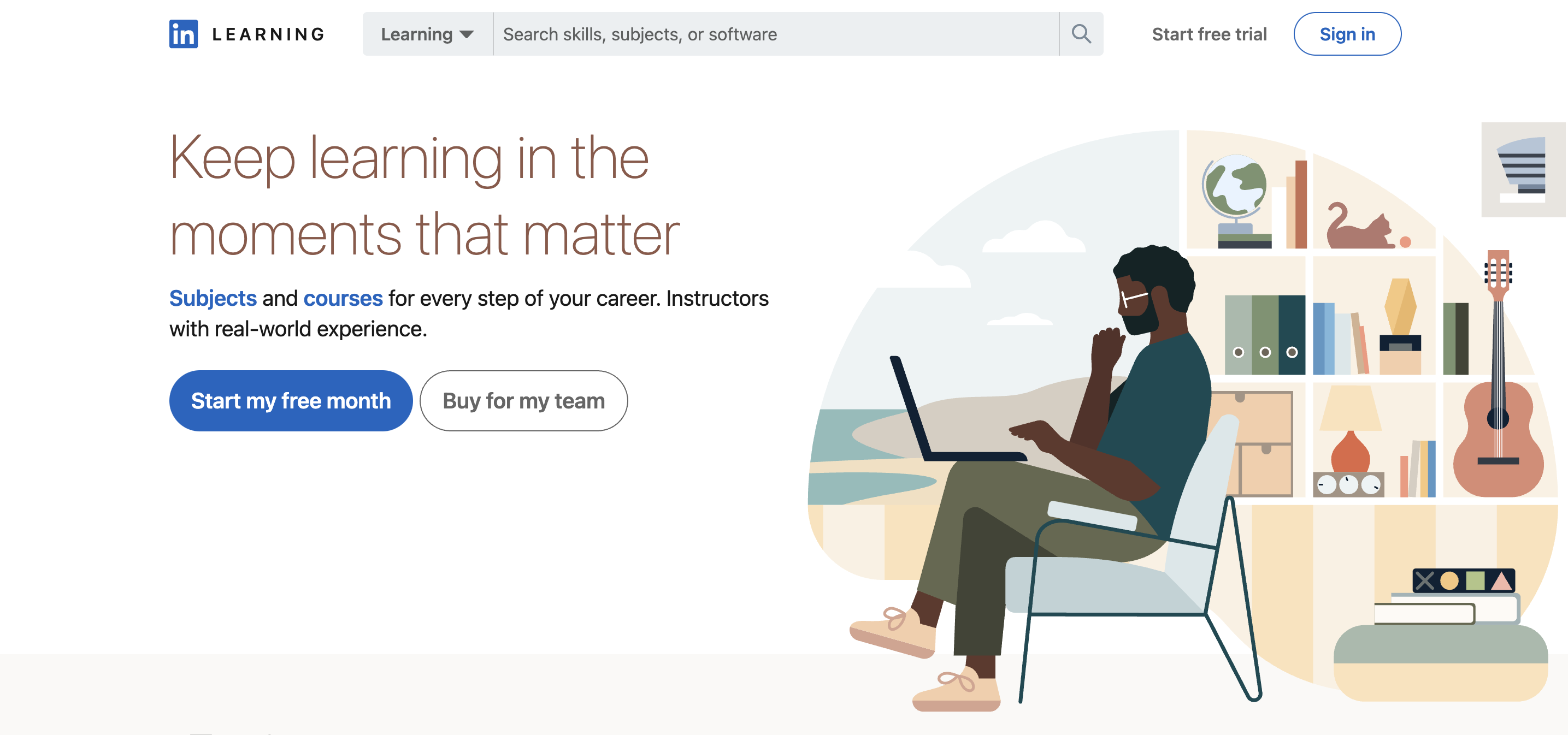Open the courses link
1568x735 pixels.
(x=343, y=298)
